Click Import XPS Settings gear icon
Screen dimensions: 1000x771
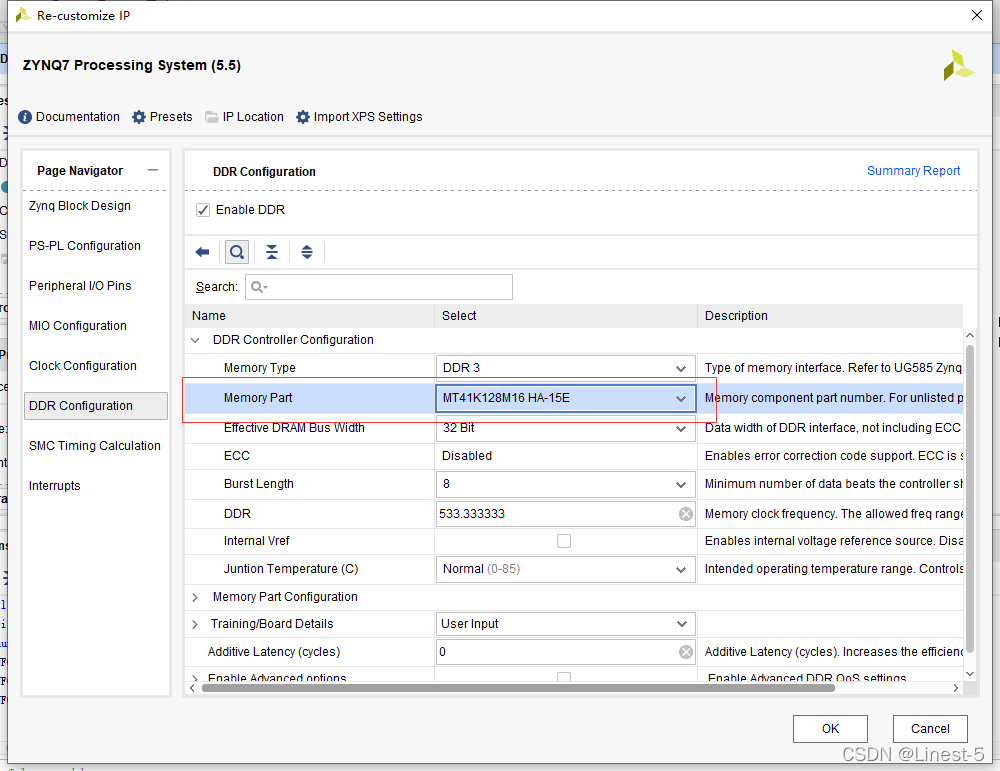point(303,117)
